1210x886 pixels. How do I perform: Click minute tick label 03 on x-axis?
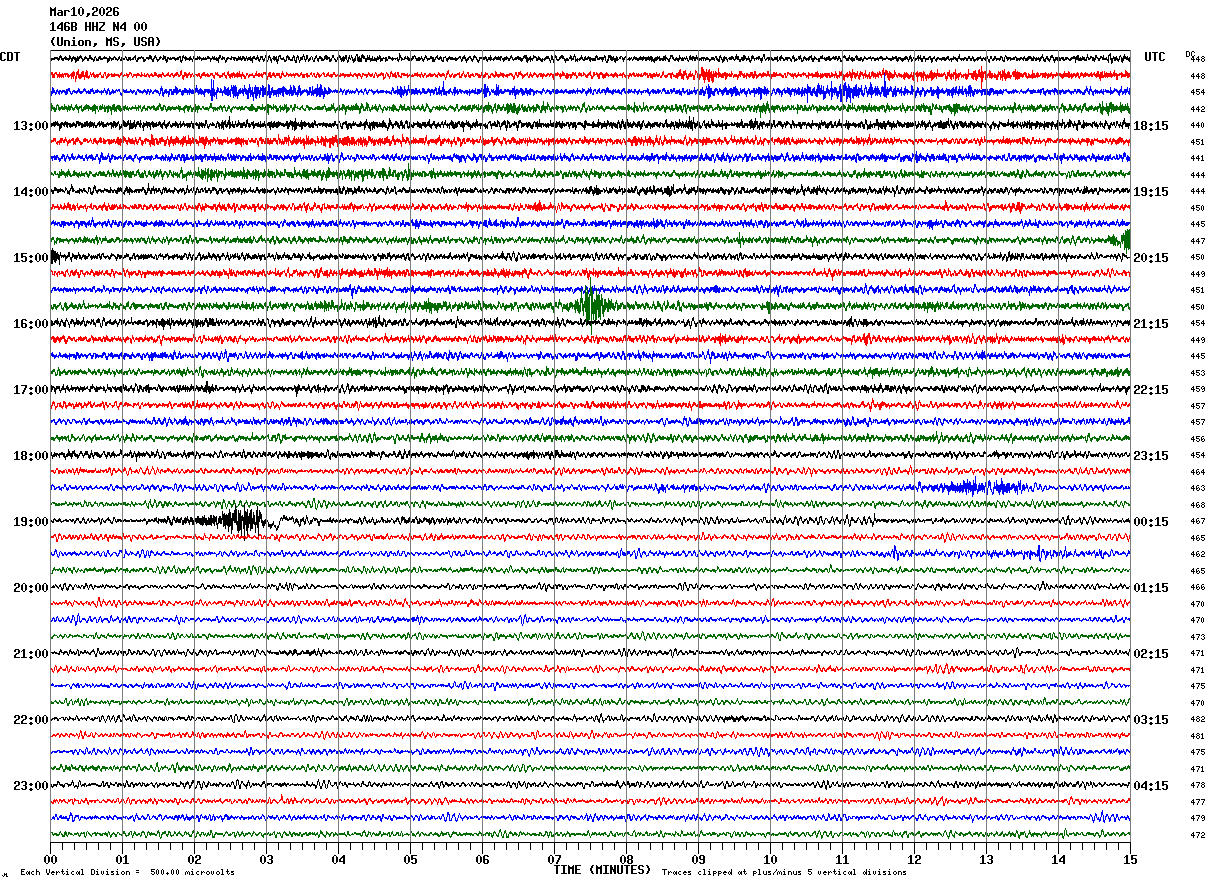pyautogui.click(x=266, y=859)
